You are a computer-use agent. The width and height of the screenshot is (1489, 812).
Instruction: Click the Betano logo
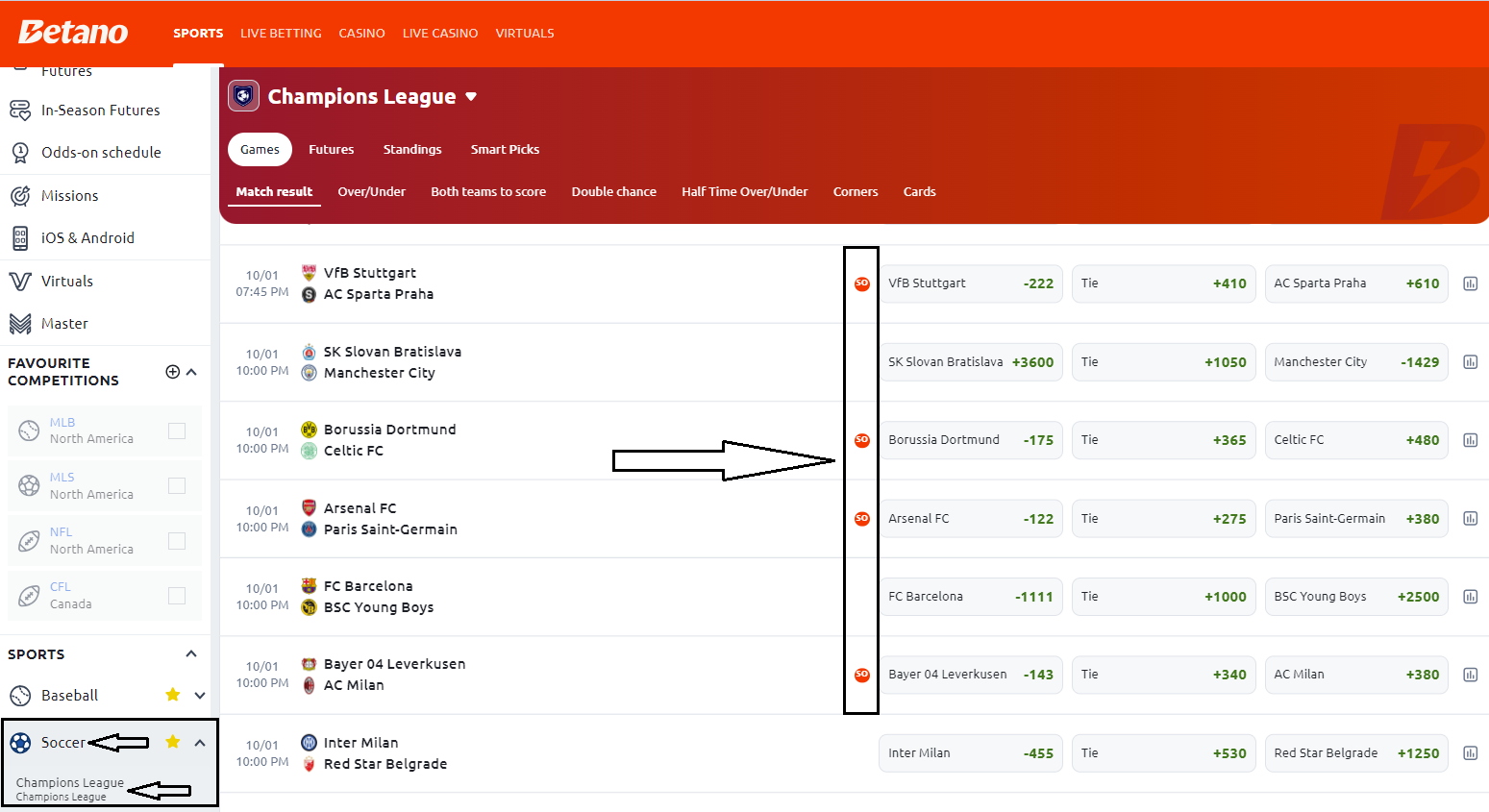[x=73, y=32]
